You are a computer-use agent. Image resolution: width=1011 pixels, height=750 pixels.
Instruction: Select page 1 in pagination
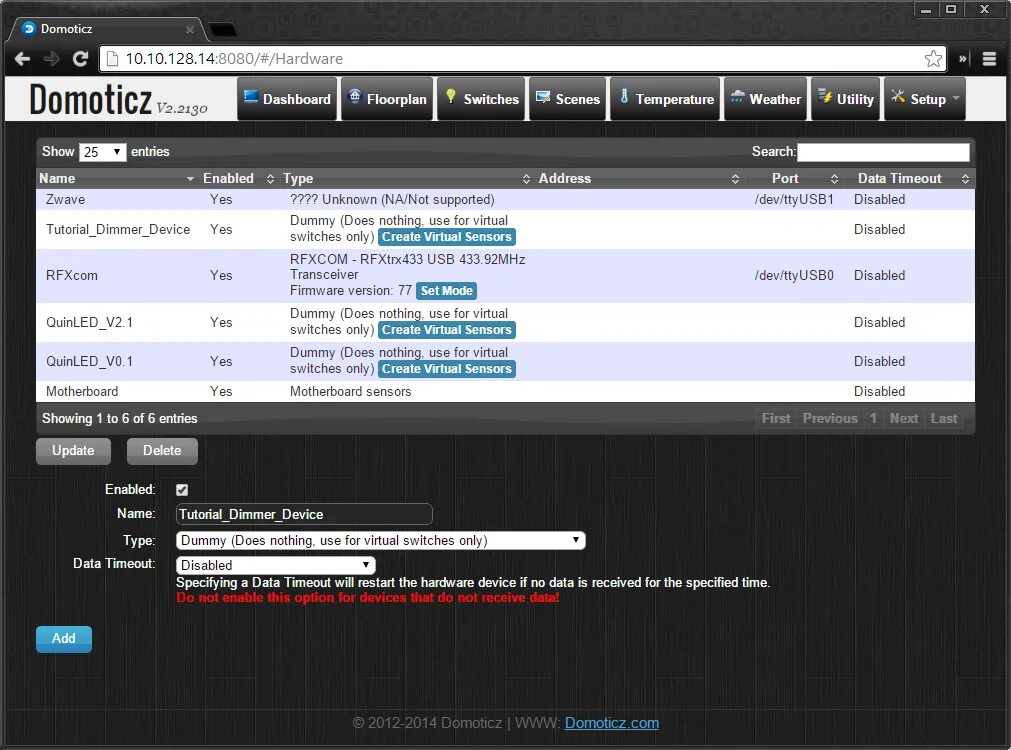(873, 419)
